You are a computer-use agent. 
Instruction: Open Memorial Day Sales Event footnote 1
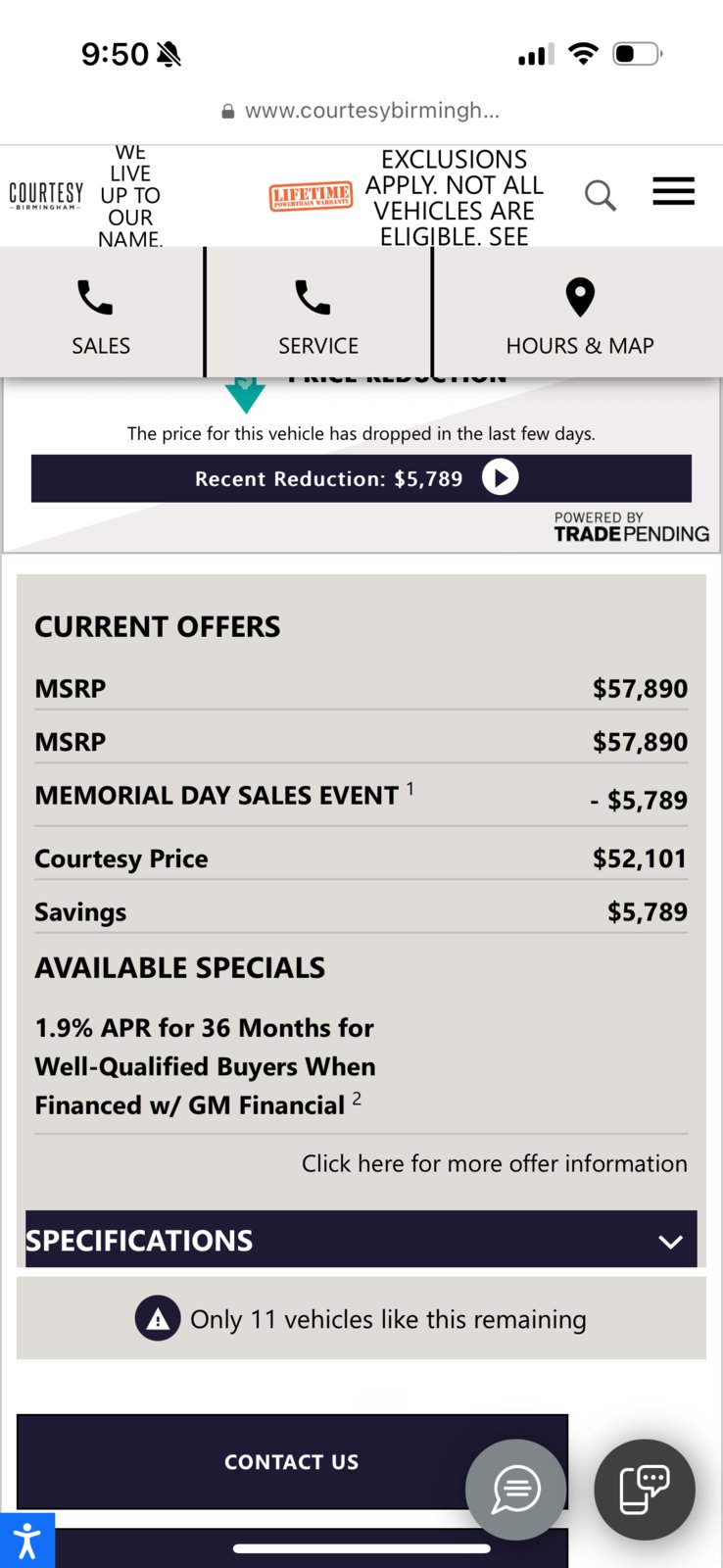(x=410, y=788)
